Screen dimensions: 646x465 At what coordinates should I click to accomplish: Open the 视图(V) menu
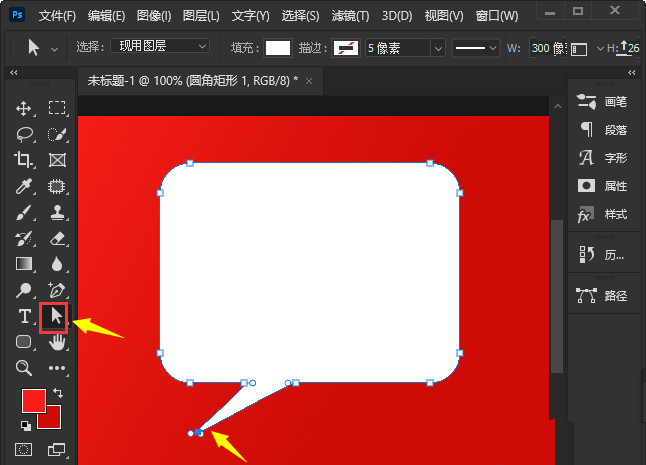444,16
